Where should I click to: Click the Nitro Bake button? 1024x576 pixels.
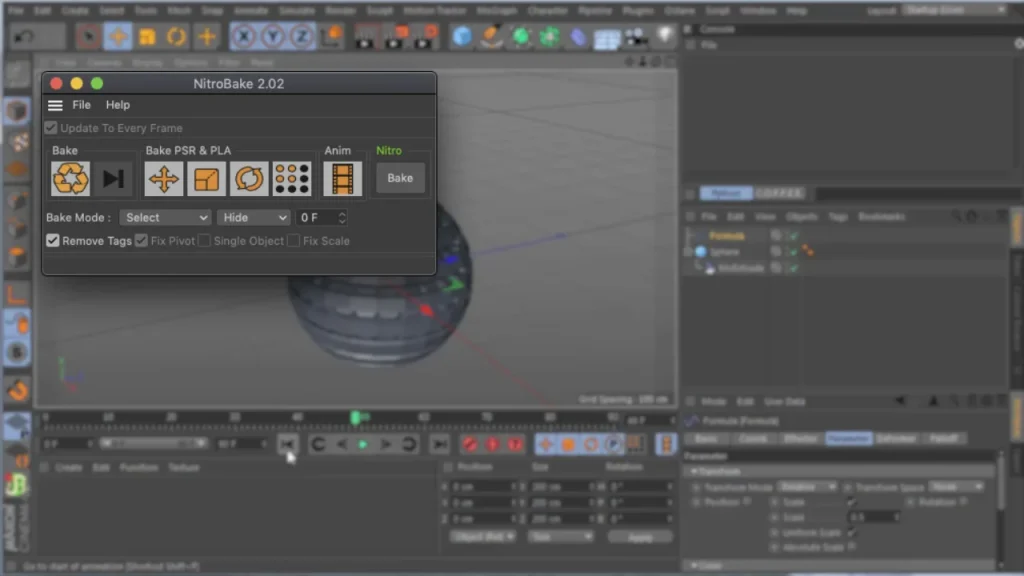tap(400, 178)
